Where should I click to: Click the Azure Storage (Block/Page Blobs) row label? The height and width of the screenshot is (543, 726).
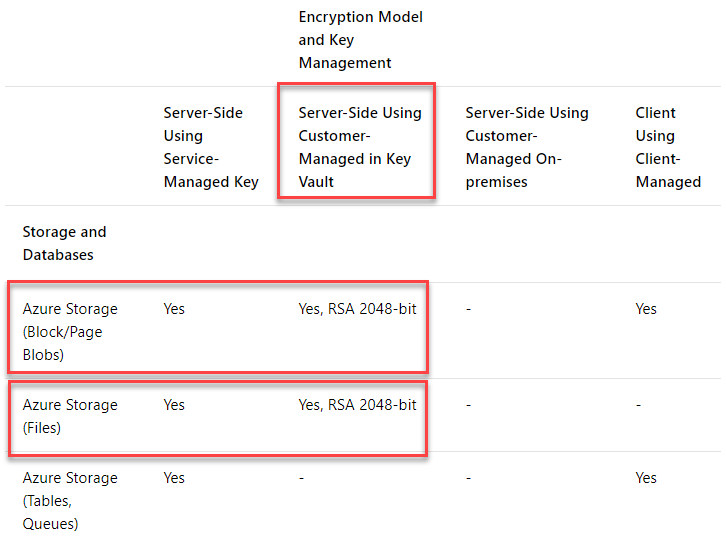[70, 332]
